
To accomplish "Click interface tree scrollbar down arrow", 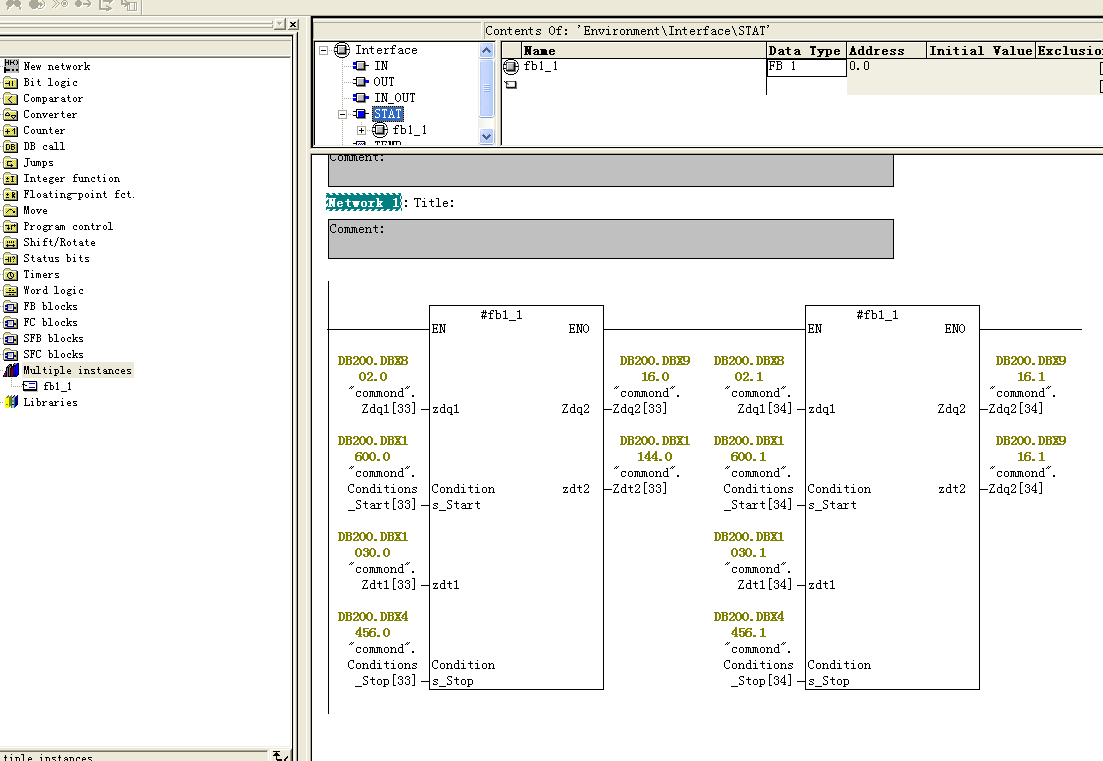I will point(486,136).
